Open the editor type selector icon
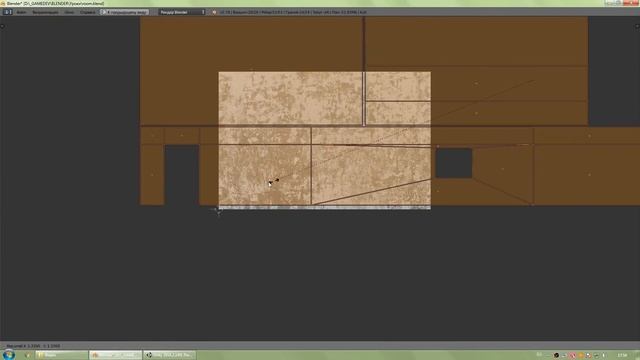 pos(7,12)
